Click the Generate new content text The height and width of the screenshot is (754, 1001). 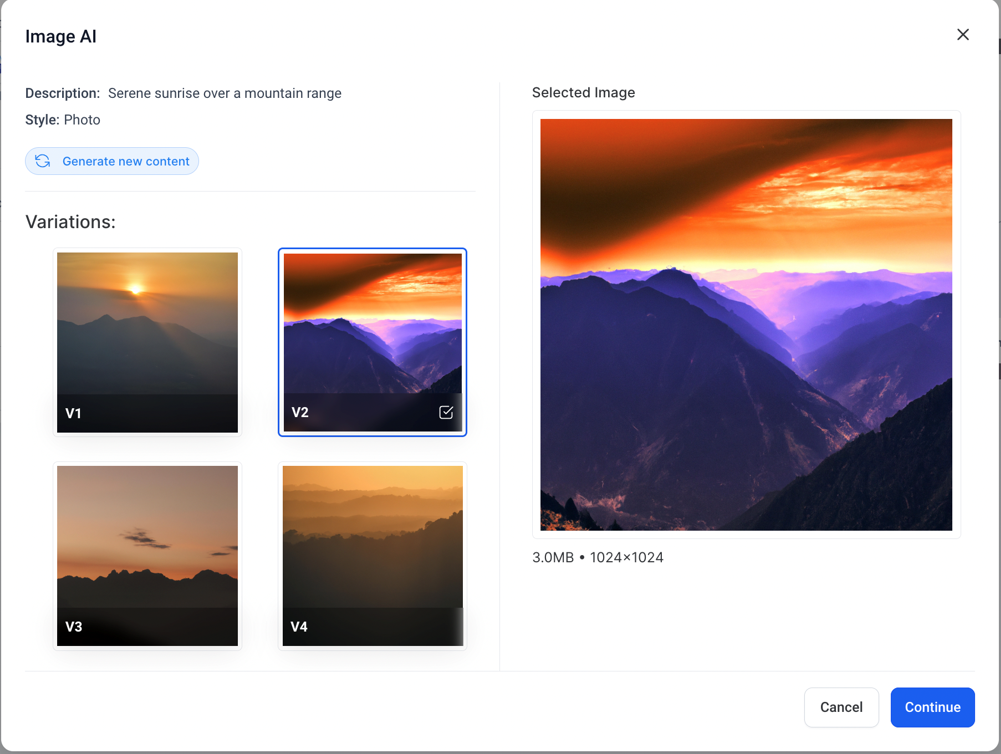click(125, 161)
